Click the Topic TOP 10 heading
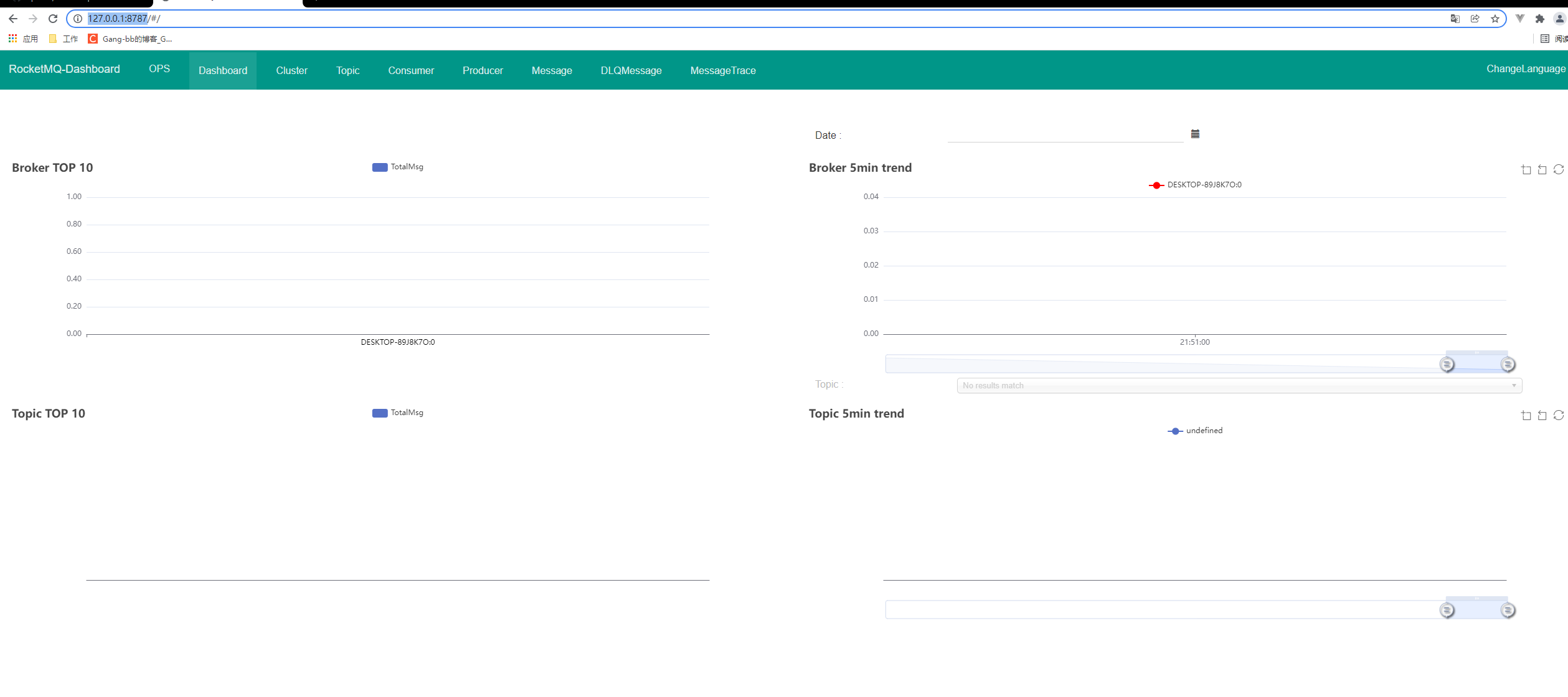Image resolution: width=1568 pixels, height=697 pixels. [x=49, y=414]
